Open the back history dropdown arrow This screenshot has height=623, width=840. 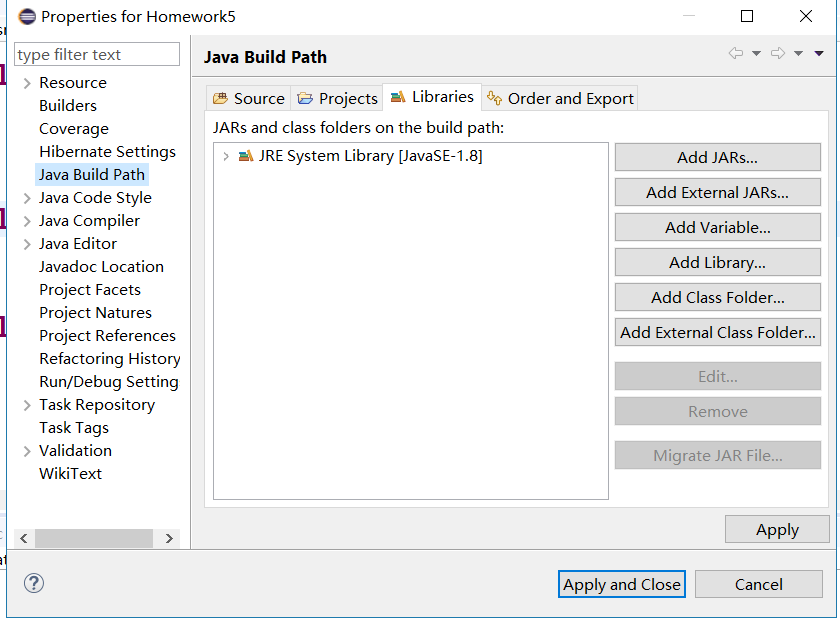(757, 53)
